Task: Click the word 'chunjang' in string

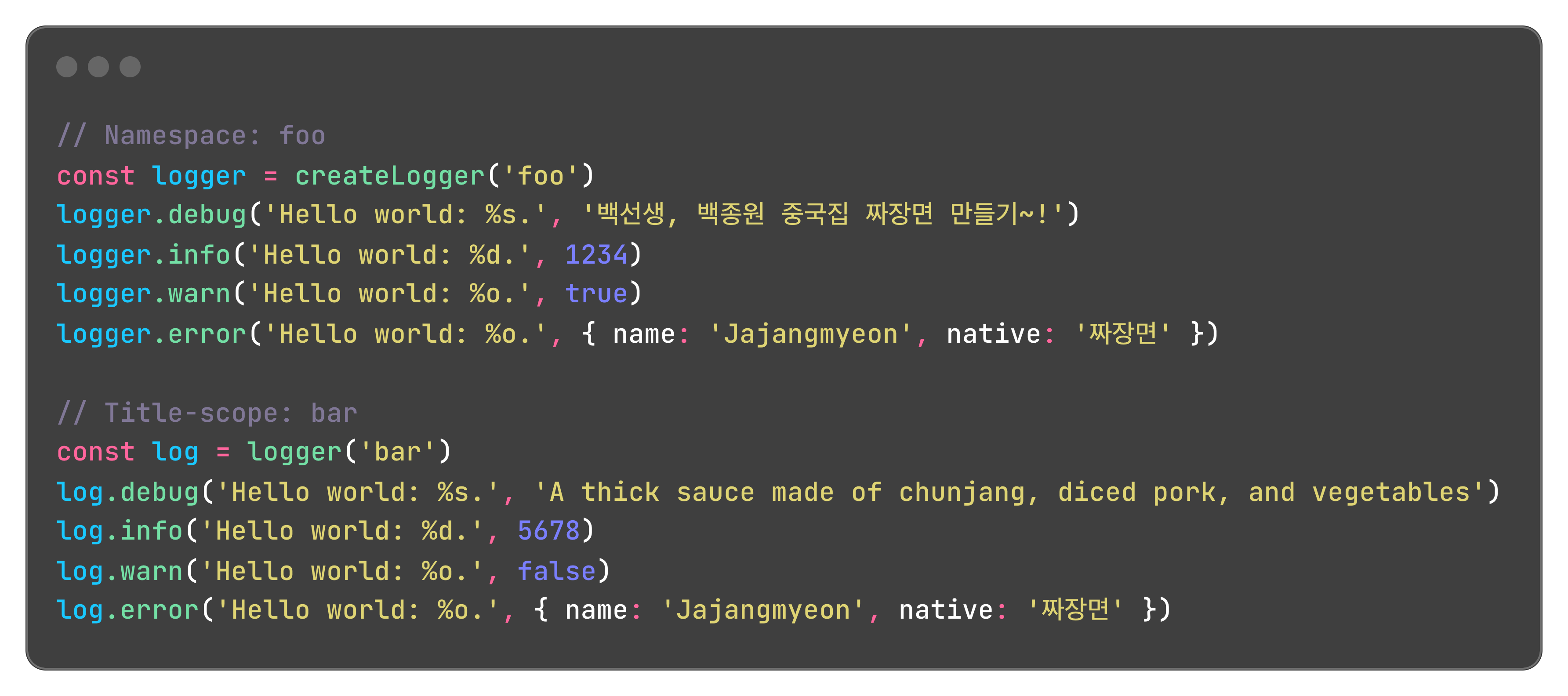Action: [x=962, y=492]
